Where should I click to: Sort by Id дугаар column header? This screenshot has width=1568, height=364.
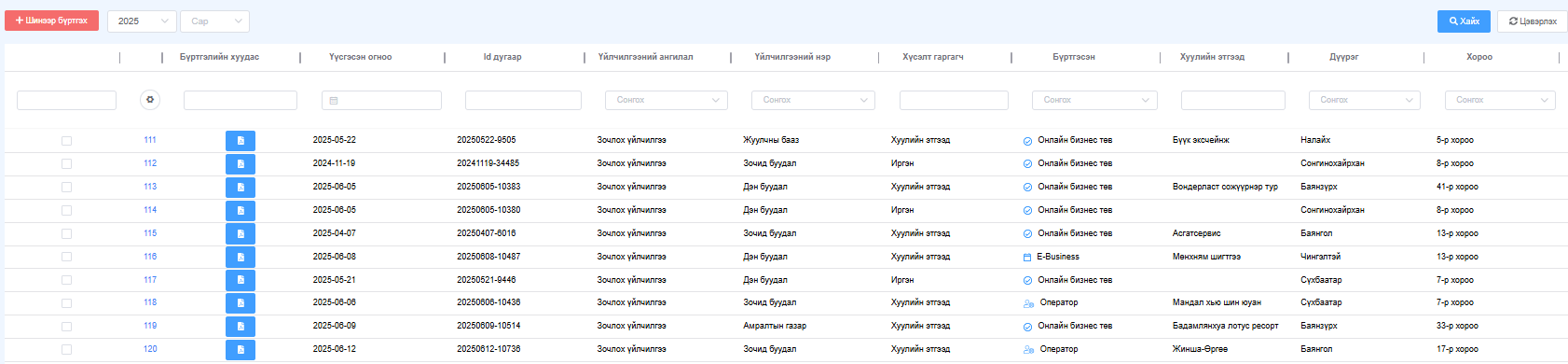[502, 57]
